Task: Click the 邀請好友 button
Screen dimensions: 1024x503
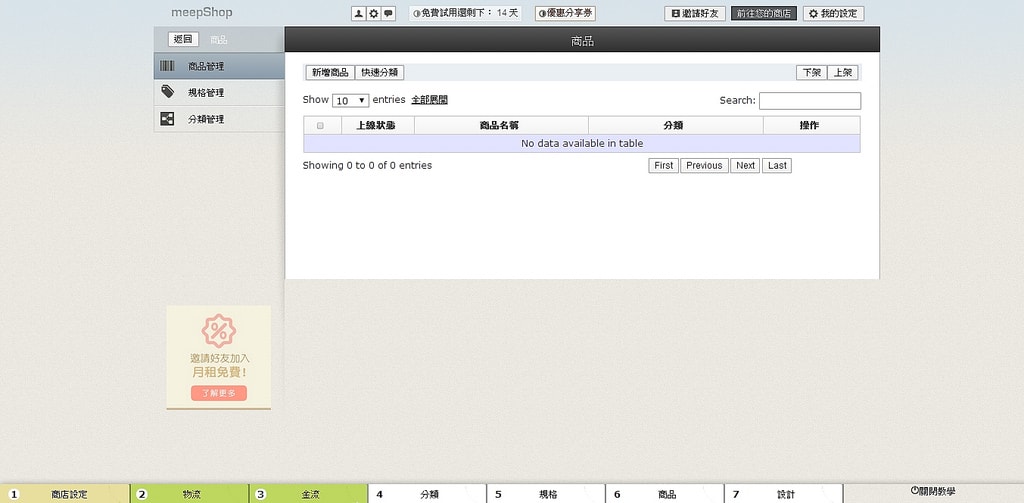Action: (695, 14)
